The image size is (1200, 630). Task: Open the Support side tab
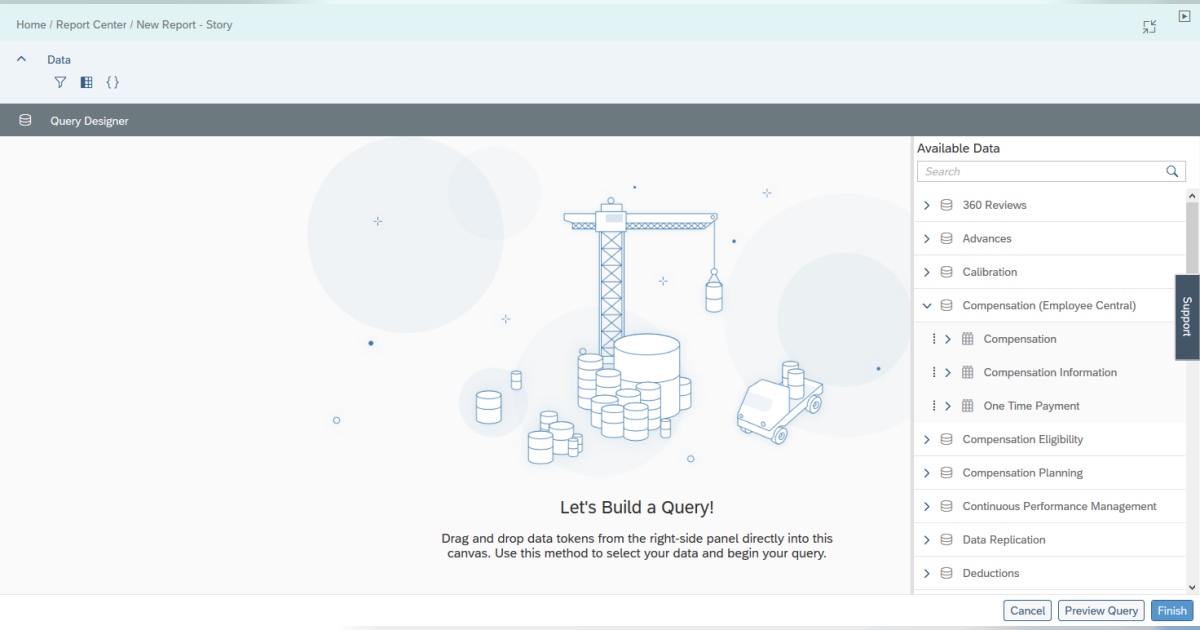pyautogui.click(x=1187, y=317)
